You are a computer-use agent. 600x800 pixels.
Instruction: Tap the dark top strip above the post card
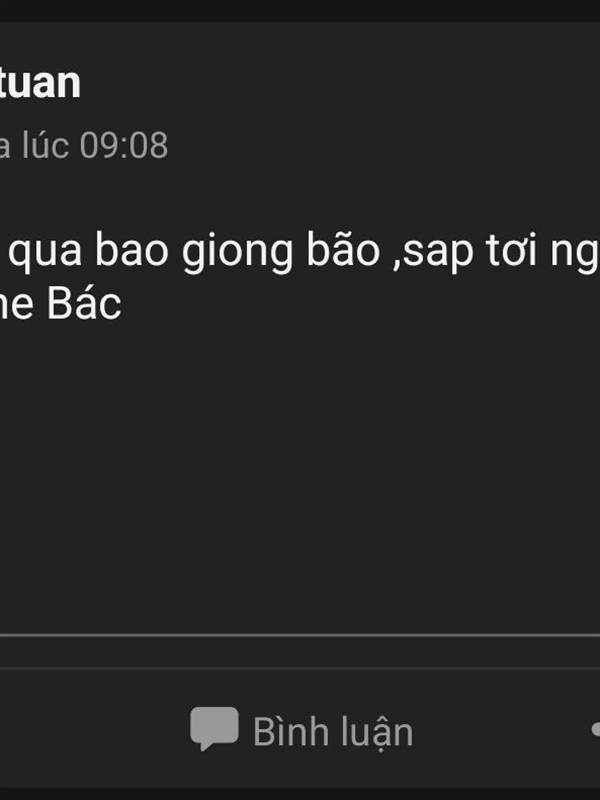pos(300,10)
